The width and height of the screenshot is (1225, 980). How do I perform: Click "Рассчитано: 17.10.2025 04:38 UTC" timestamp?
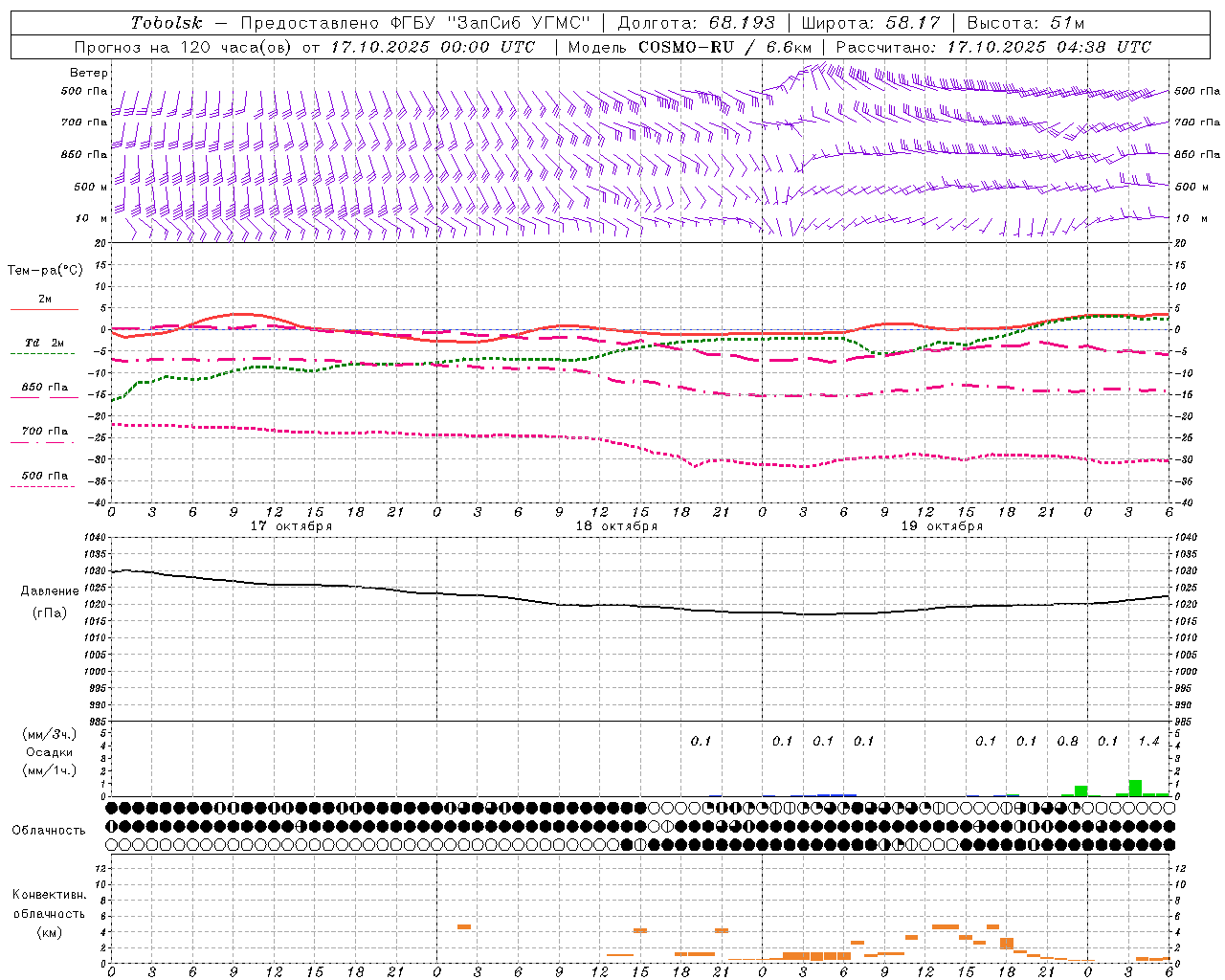tap(993, 47)
